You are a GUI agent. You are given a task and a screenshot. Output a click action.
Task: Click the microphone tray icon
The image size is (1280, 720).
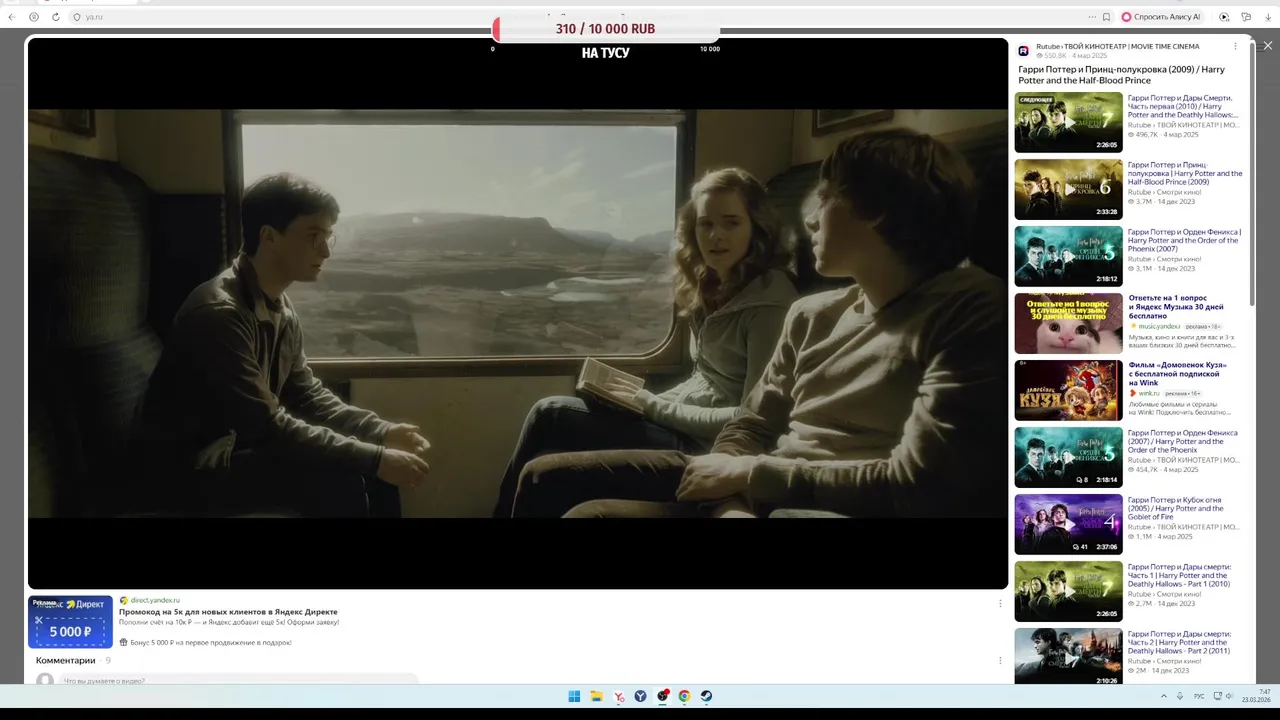1181,696
